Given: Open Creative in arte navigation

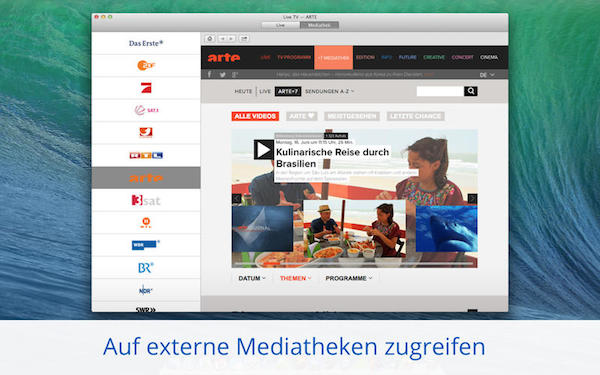Looking at the screenshot, I should point(434,57).
